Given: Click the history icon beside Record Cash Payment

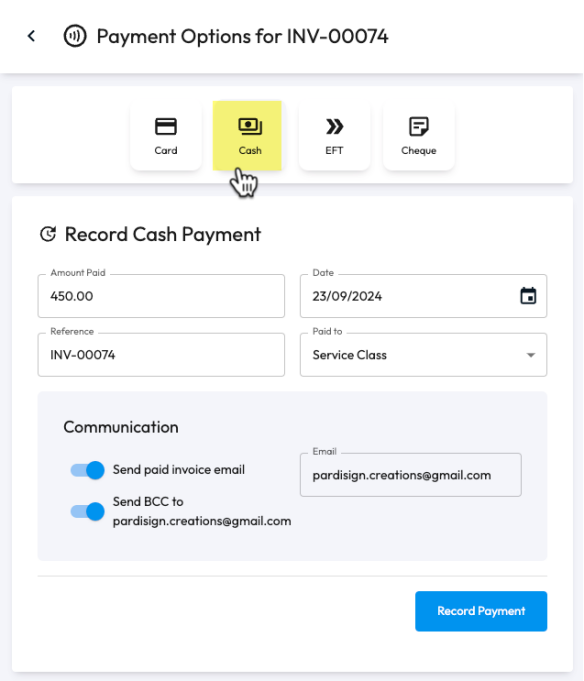Looking at the screenshot, I should (48, 234).
